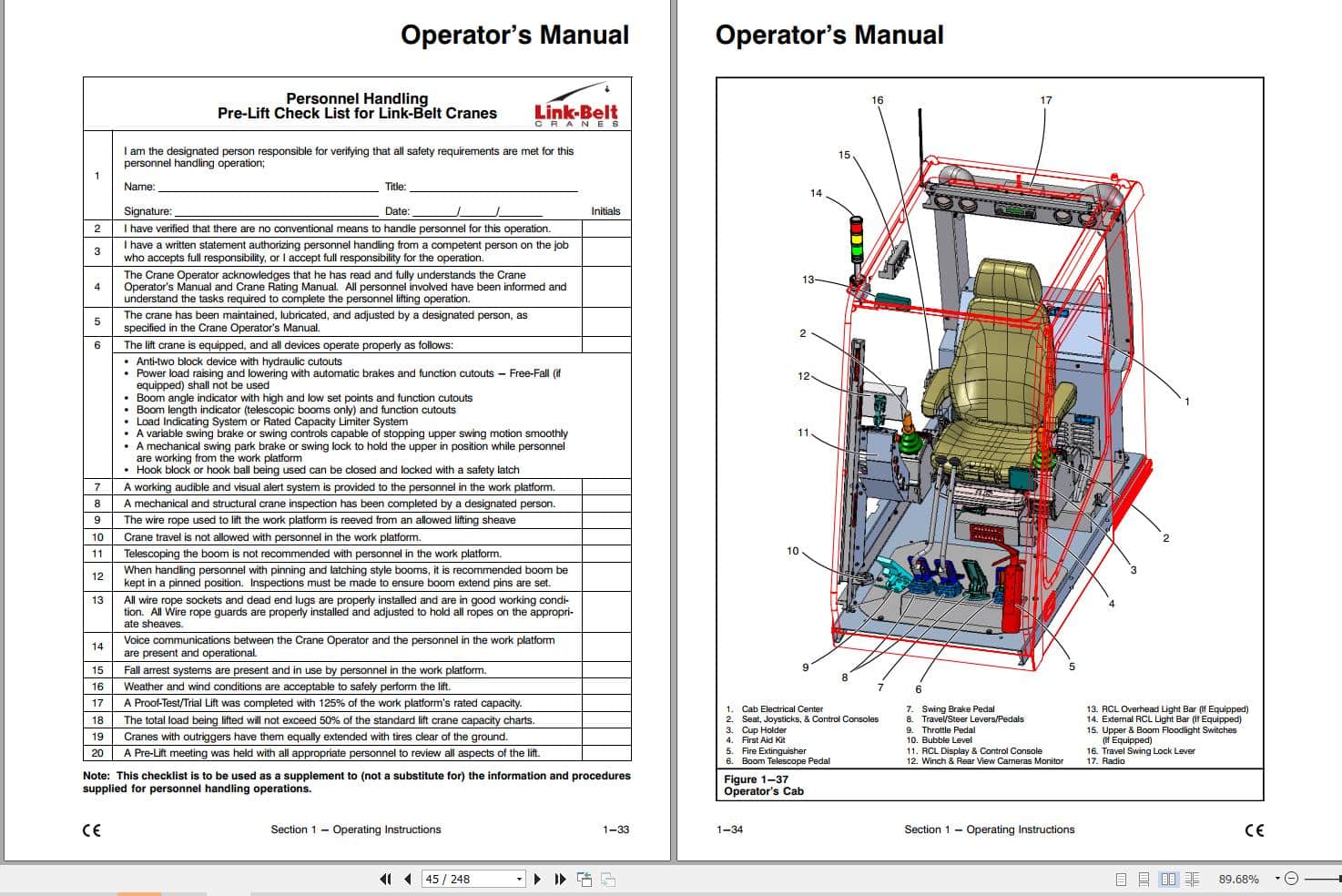Select single page view mode

1121,879
